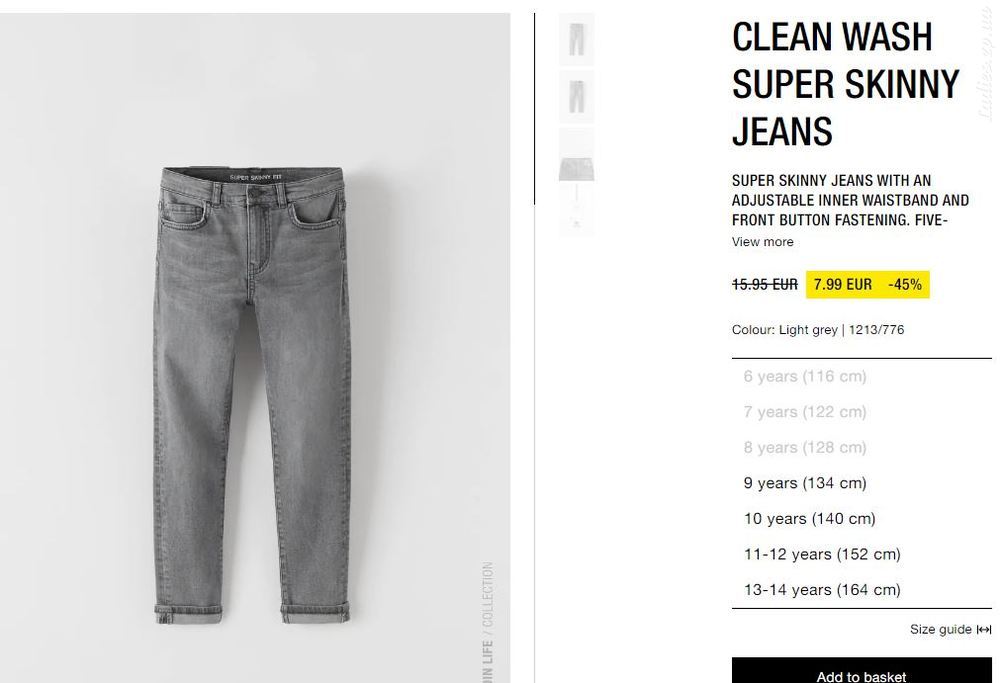Expand description with View more
This screenshot has height=683, width=1000.
(x=763, y=242)
